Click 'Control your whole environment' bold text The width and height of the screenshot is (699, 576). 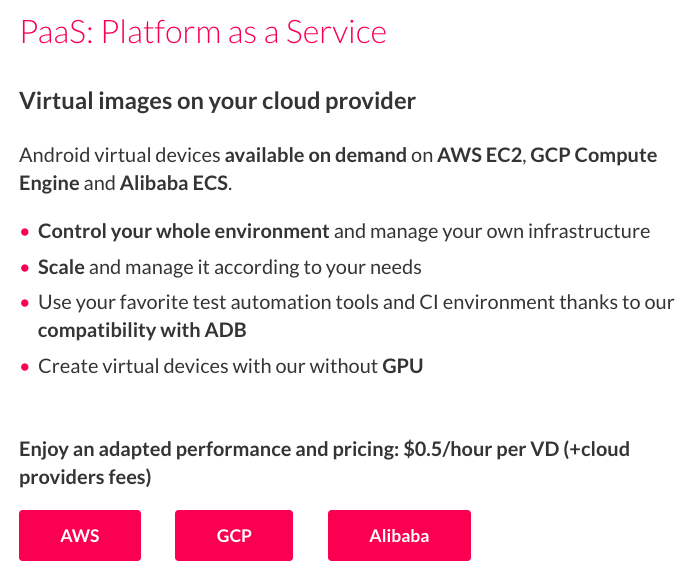(184, 231)
